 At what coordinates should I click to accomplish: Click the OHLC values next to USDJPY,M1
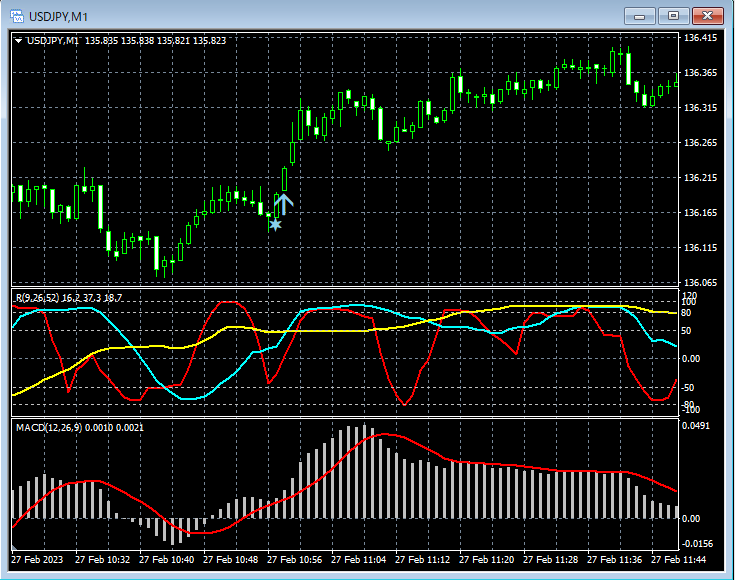(x=155, y=41)
